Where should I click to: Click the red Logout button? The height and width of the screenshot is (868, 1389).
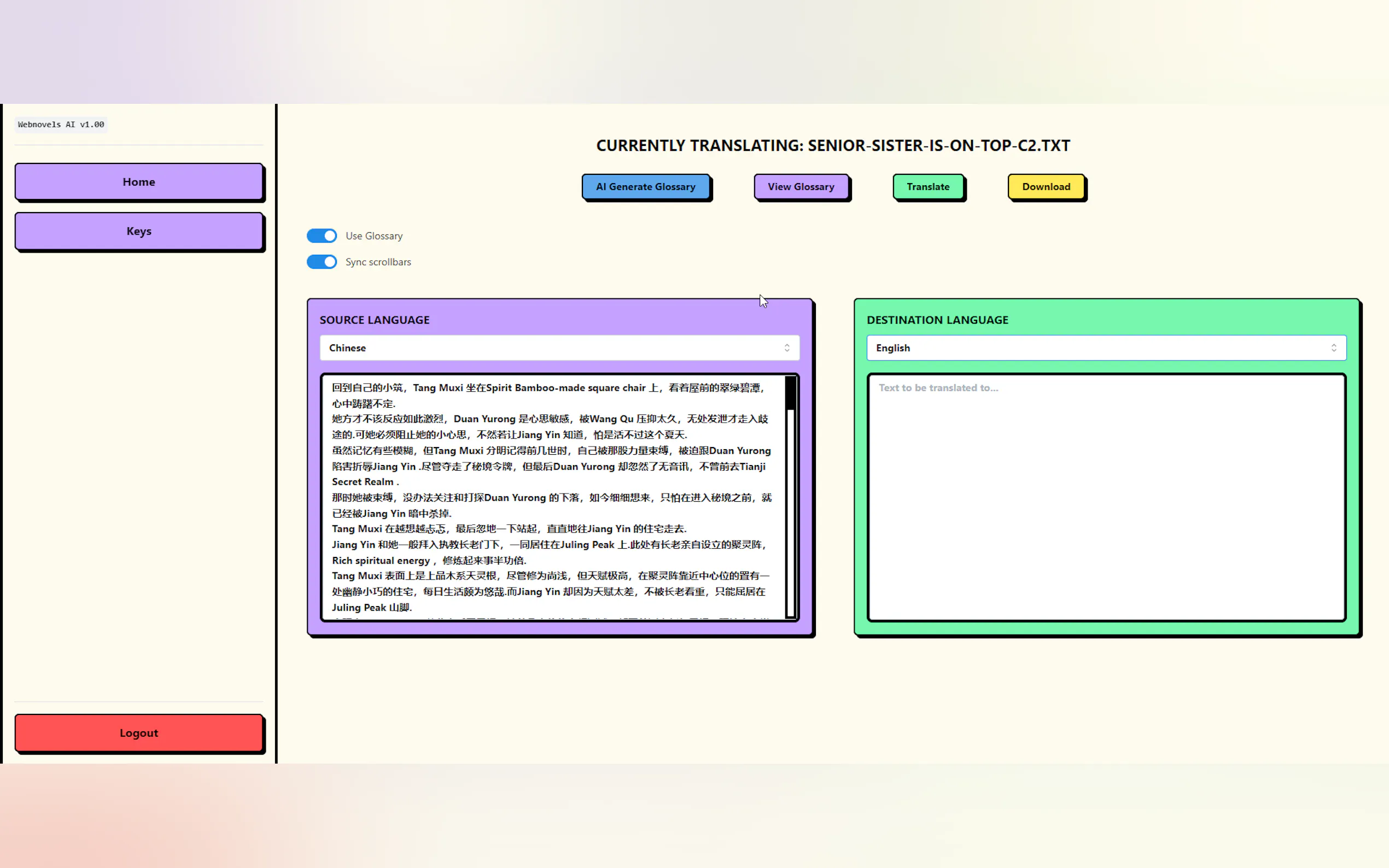[x=138, y=732]
